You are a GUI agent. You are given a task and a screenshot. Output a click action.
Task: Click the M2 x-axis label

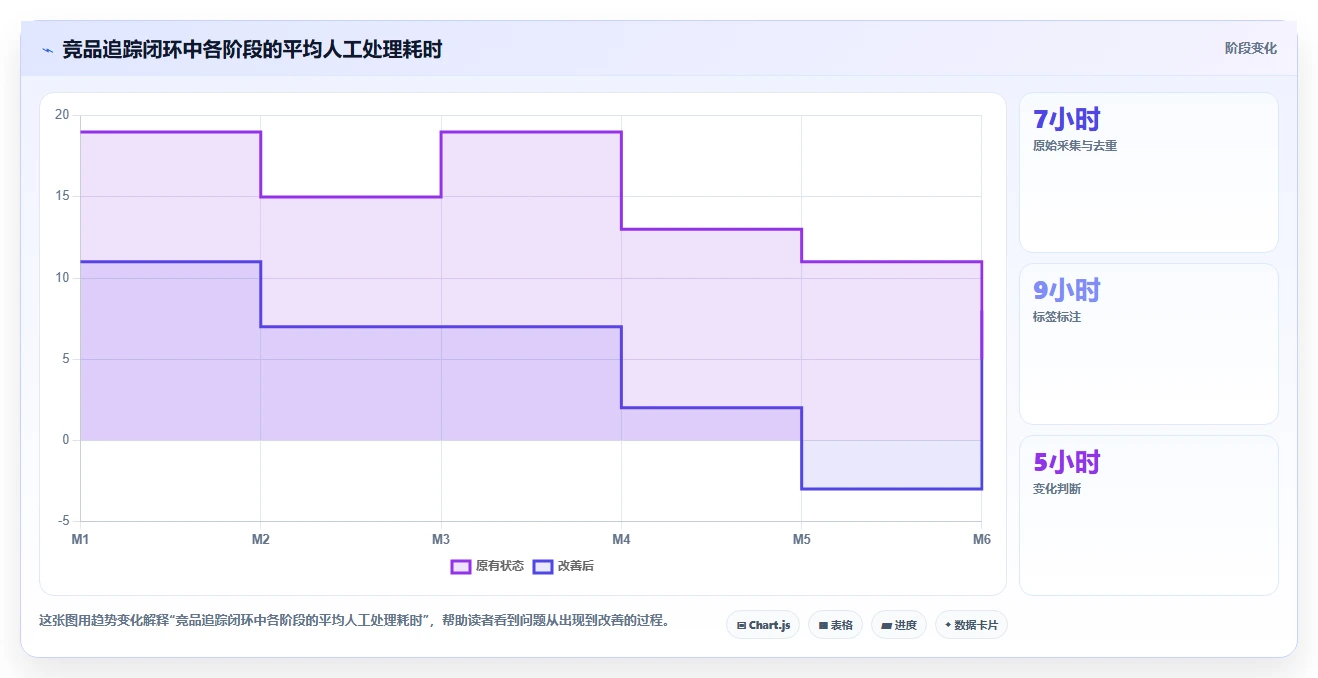[x=261, y=540]
